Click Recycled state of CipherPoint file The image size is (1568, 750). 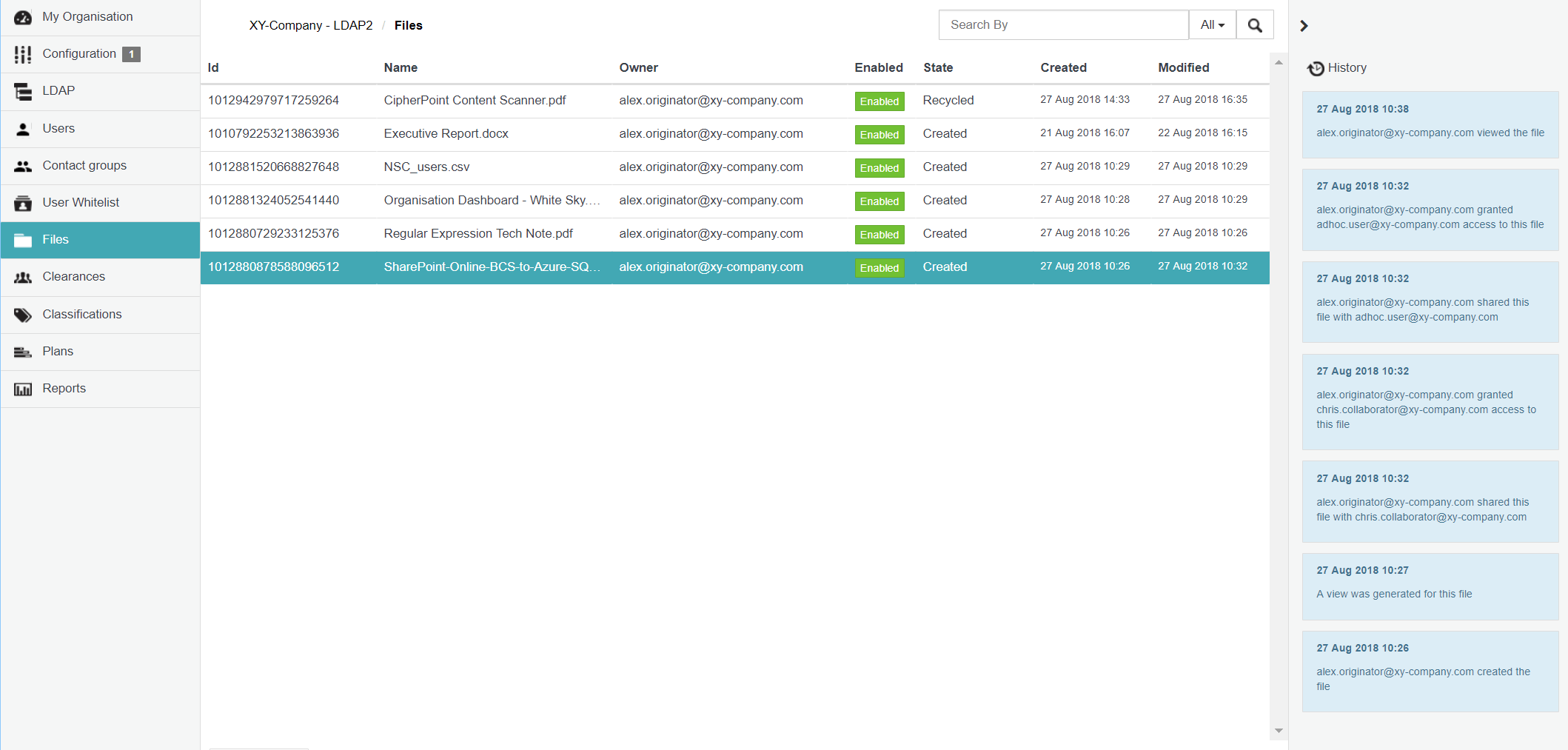948,100
